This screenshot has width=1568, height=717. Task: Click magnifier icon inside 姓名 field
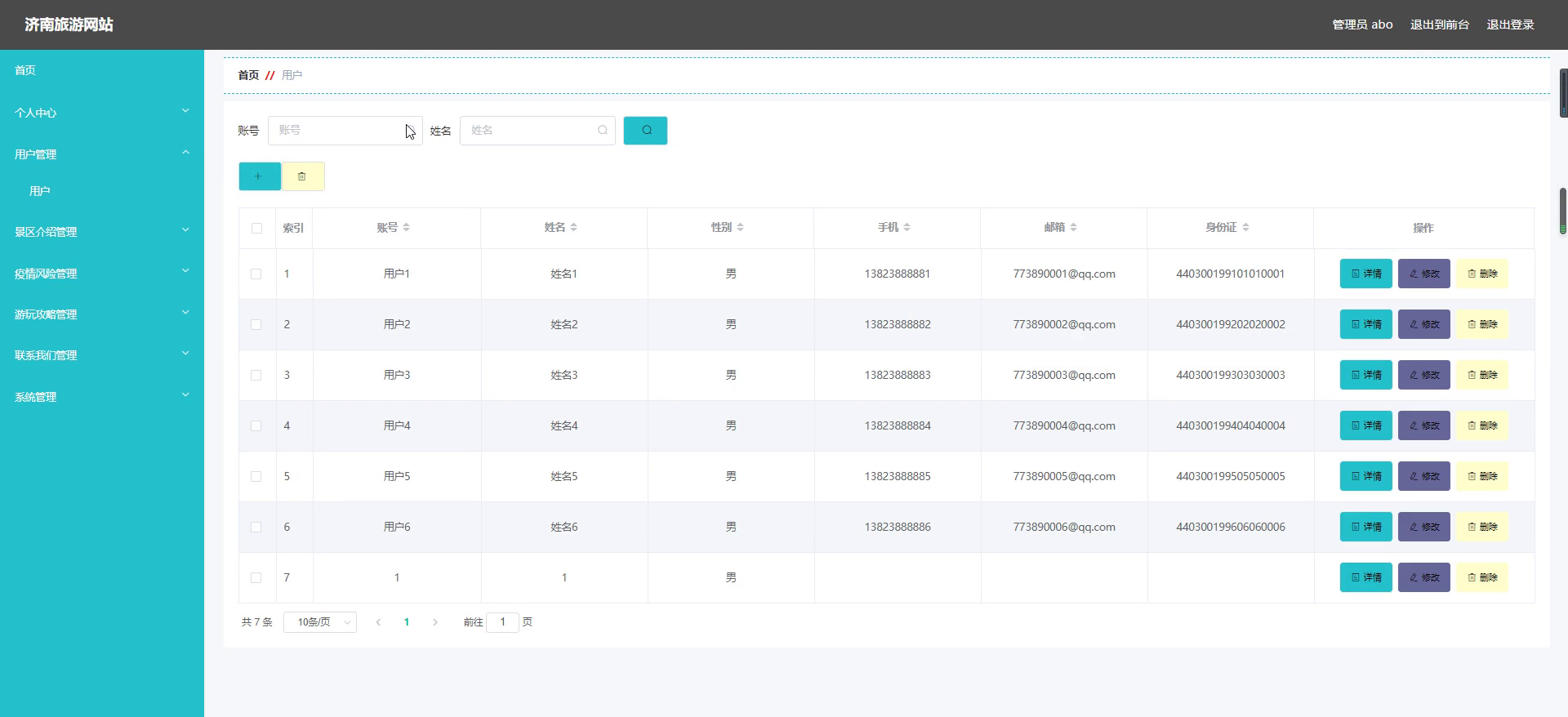click(603, 131)
